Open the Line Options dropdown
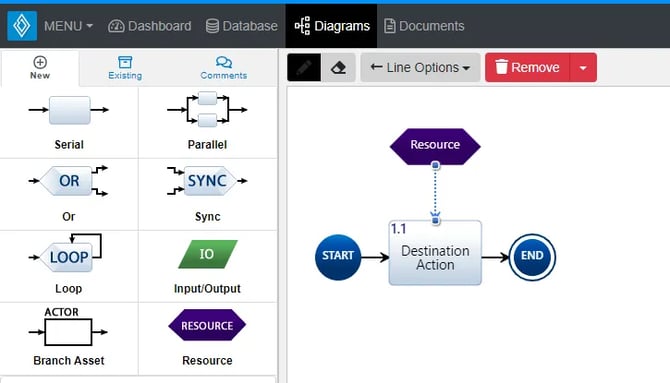The width and height of the screenshot is (670, 383). click(x=420, y=68)
